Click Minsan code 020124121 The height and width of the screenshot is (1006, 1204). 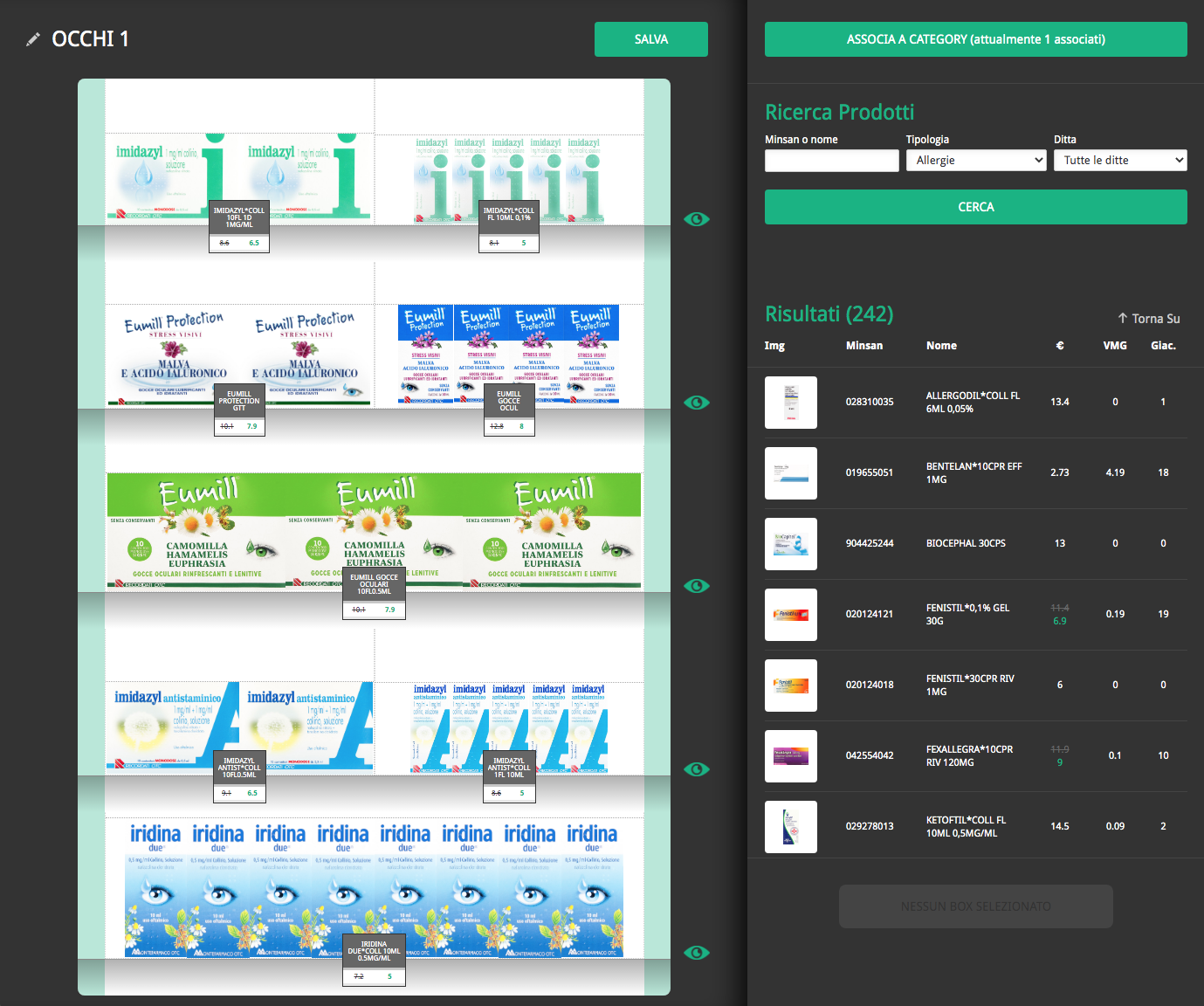pyautogui.click(x=870, y=614)
